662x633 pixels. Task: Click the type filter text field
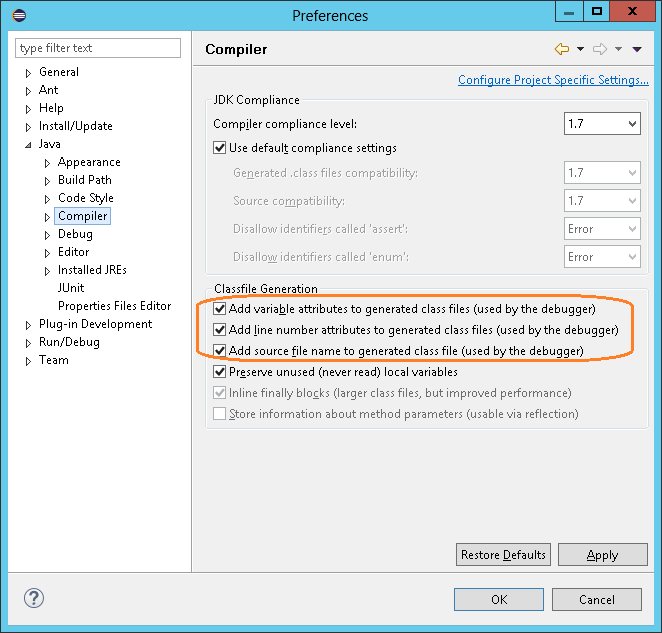[98, 48]
